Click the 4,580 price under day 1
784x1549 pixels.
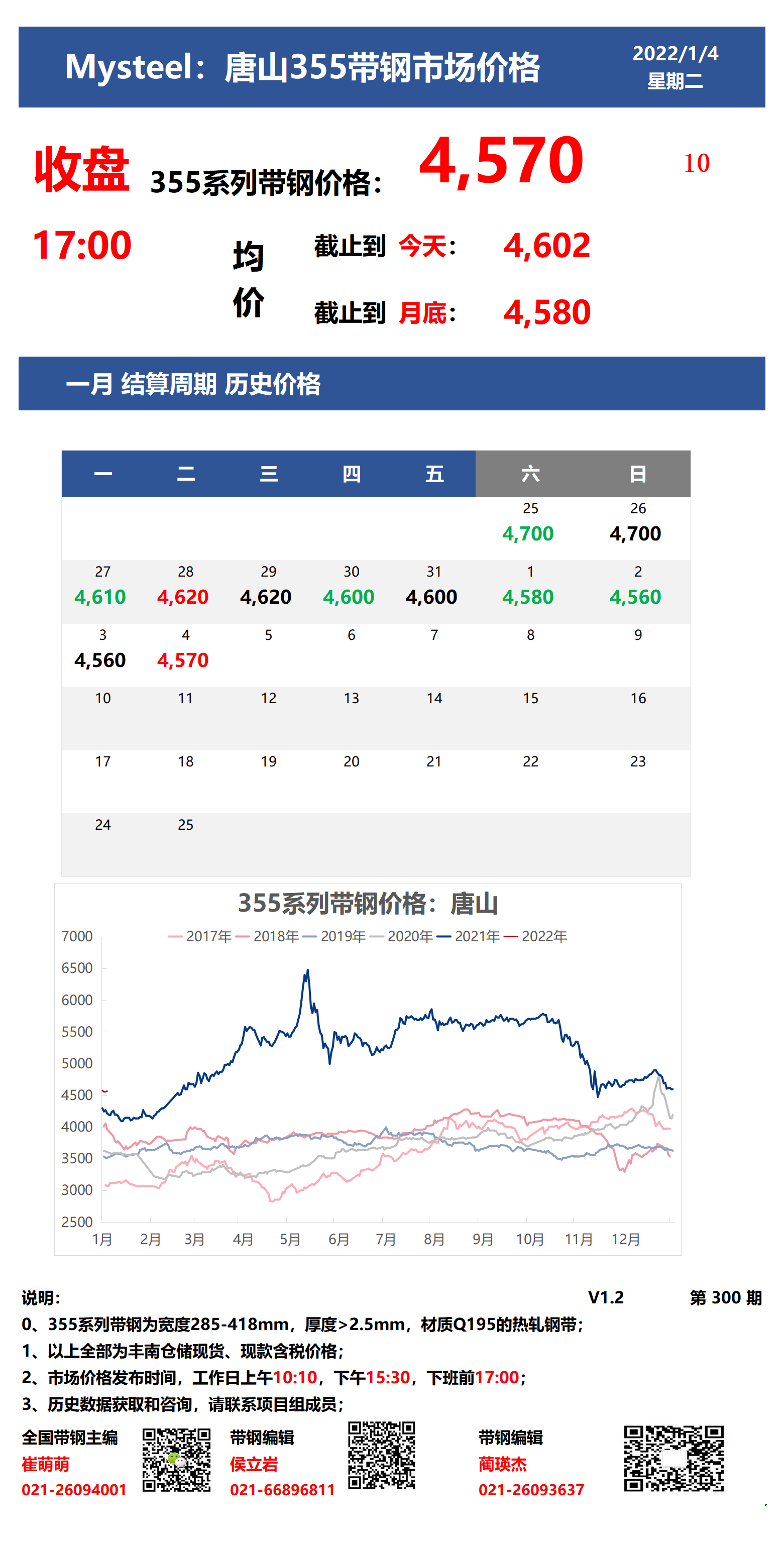point(528,597)
